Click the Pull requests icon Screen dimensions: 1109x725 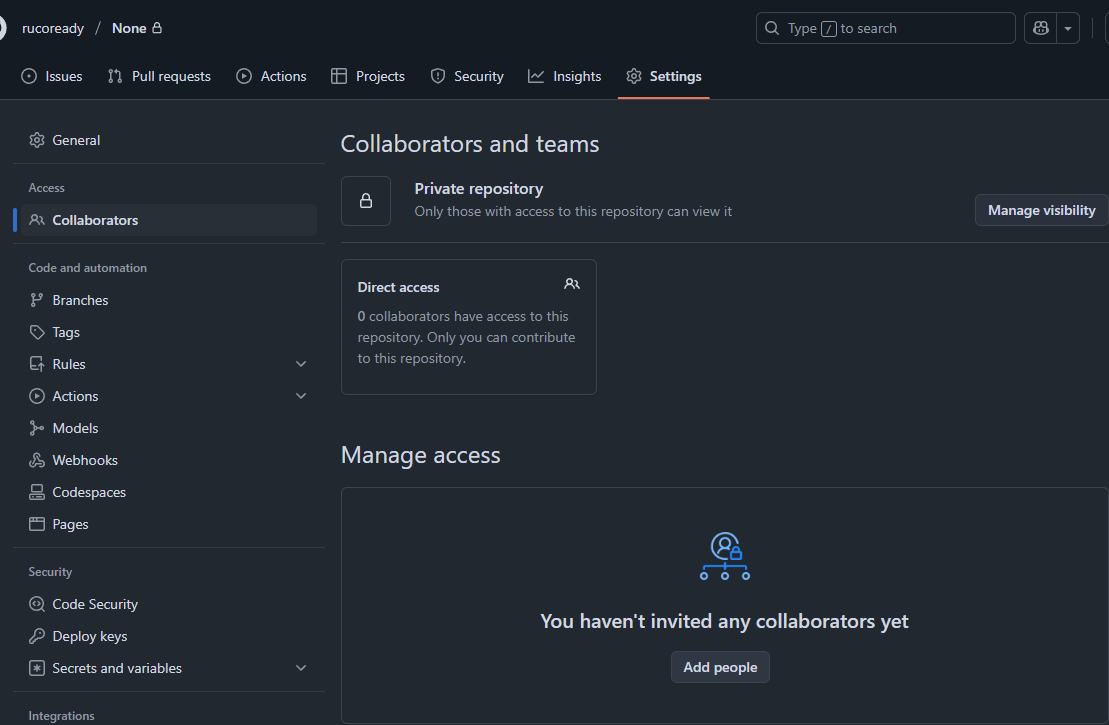(115, 76)
